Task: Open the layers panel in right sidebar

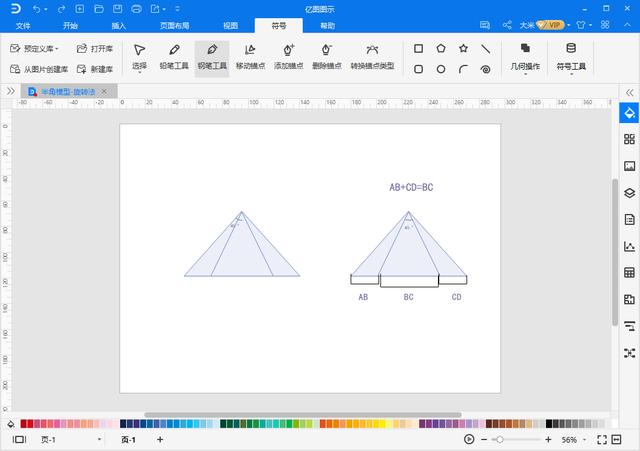Action: [x=629, y=193]
